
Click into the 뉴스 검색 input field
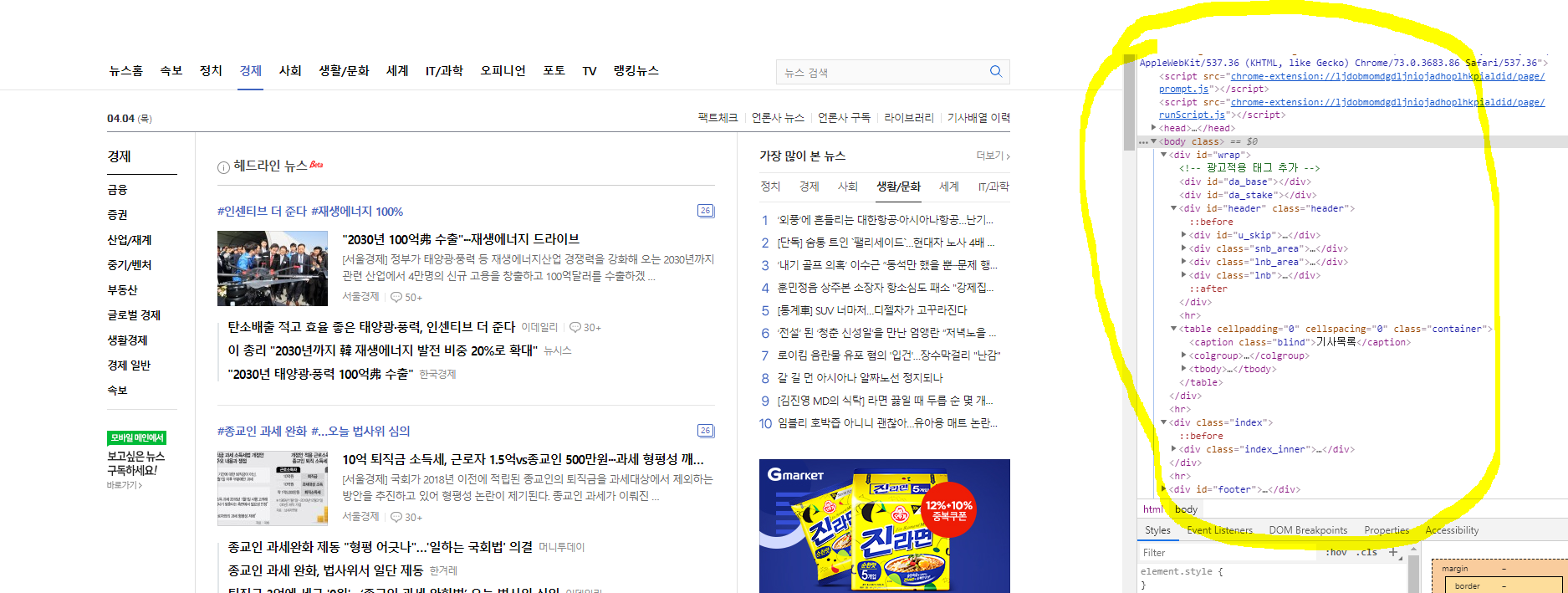882,72
